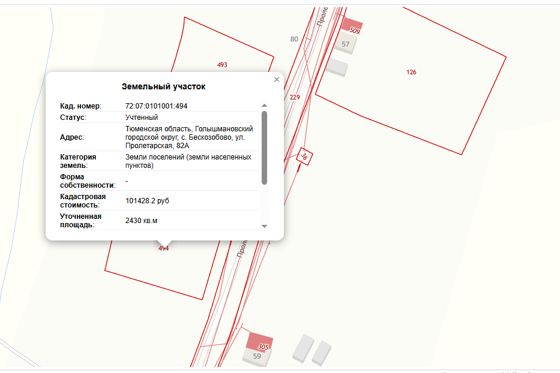Click house number 80 on the map
Screen dimensions: 560x373
pos(294,39)
